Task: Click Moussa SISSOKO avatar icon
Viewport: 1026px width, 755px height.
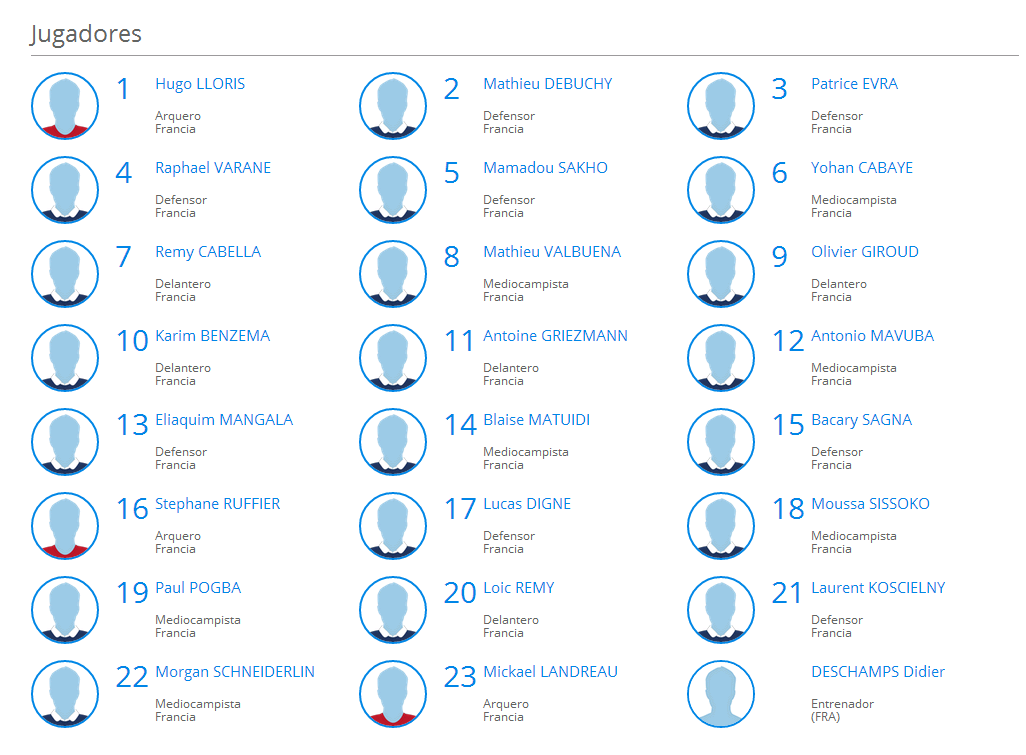Action: point(721,526)
